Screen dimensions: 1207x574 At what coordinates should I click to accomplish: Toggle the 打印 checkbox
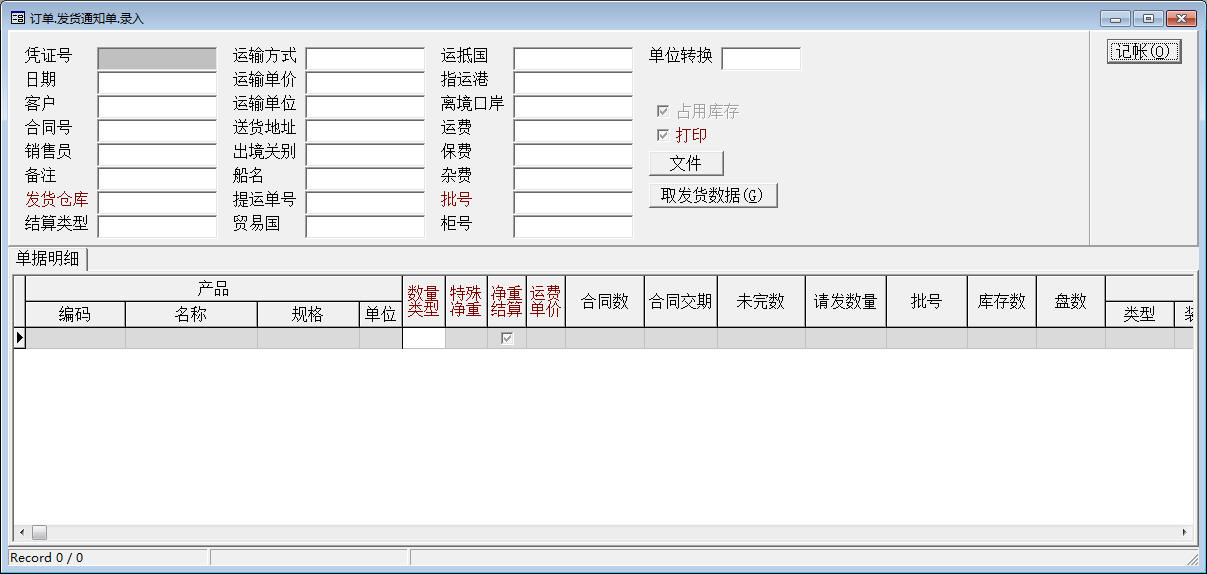[x=662, y=135]
